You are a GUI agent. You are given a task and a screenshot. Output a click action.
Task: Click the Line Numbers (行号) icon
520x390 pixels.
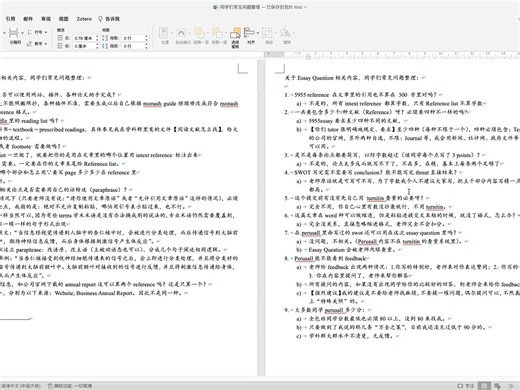[x=30, y=32]
